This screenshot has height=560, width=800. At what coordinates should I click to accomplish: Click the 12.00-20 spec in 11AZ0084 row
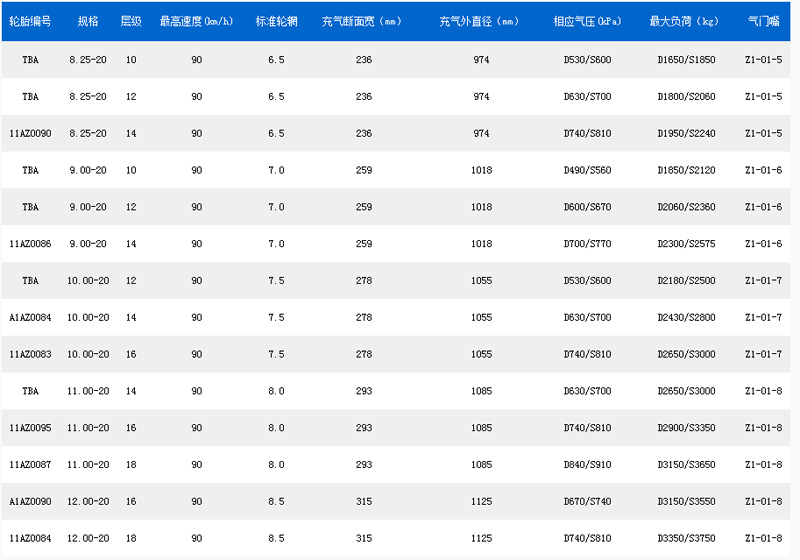[x=88, y=538]
